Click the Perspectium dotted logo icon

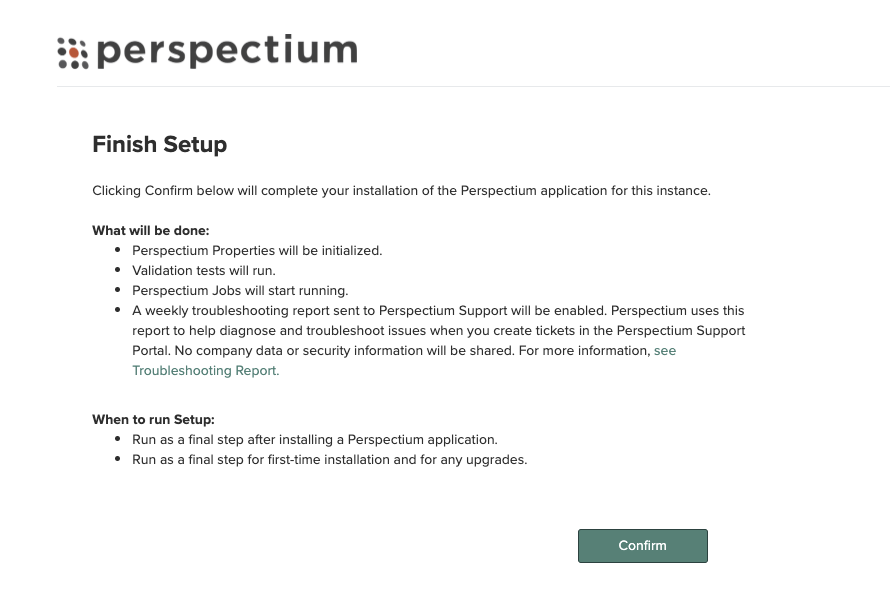coord(73,53)
